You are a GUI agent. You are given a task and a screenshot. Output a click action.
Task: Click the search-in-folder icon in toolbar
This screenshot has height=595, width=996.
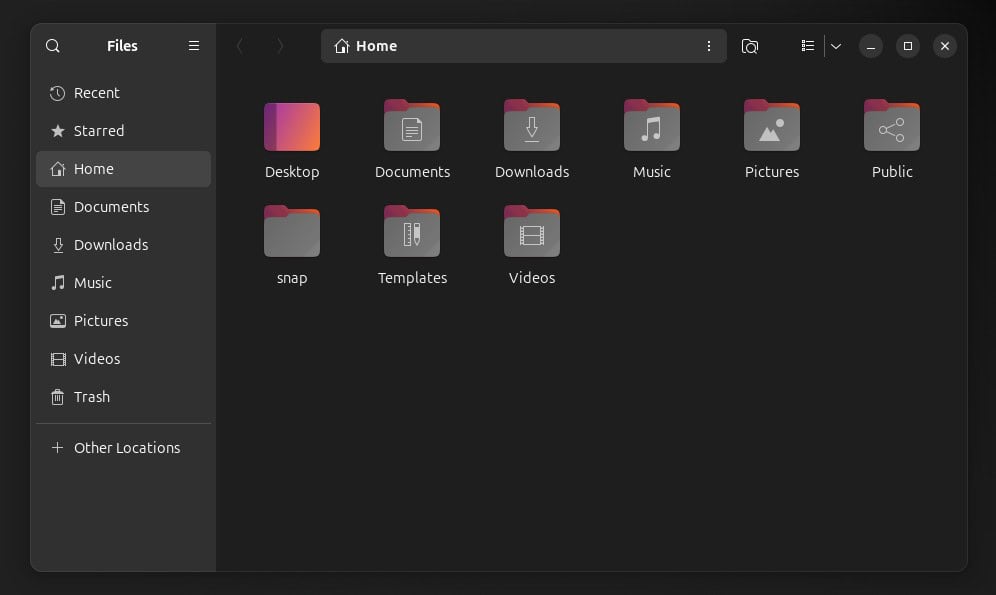click(x=750, y=46)
